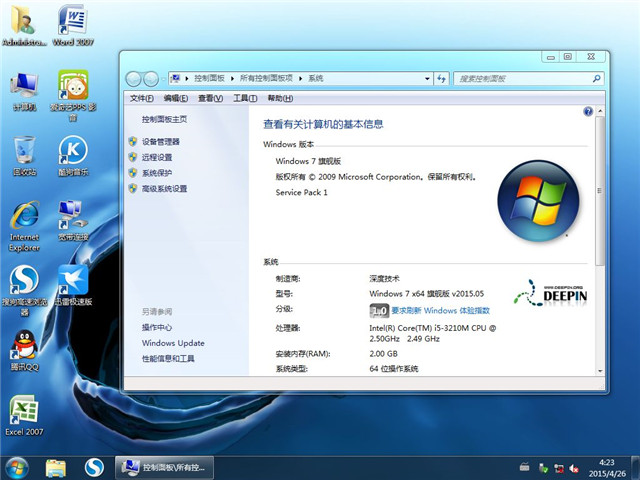The image size is (640, 480).
Task: Open the taskbar clock showing 4:23
Action: [607, 468]
